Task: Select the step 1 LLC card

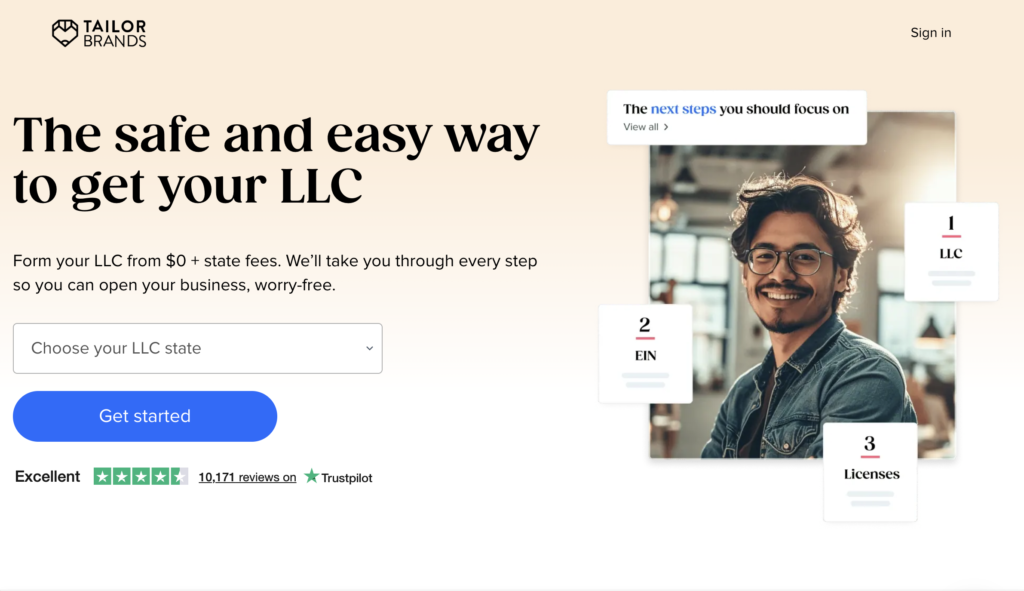Action: pyautogui.click(x=951, y=252)
